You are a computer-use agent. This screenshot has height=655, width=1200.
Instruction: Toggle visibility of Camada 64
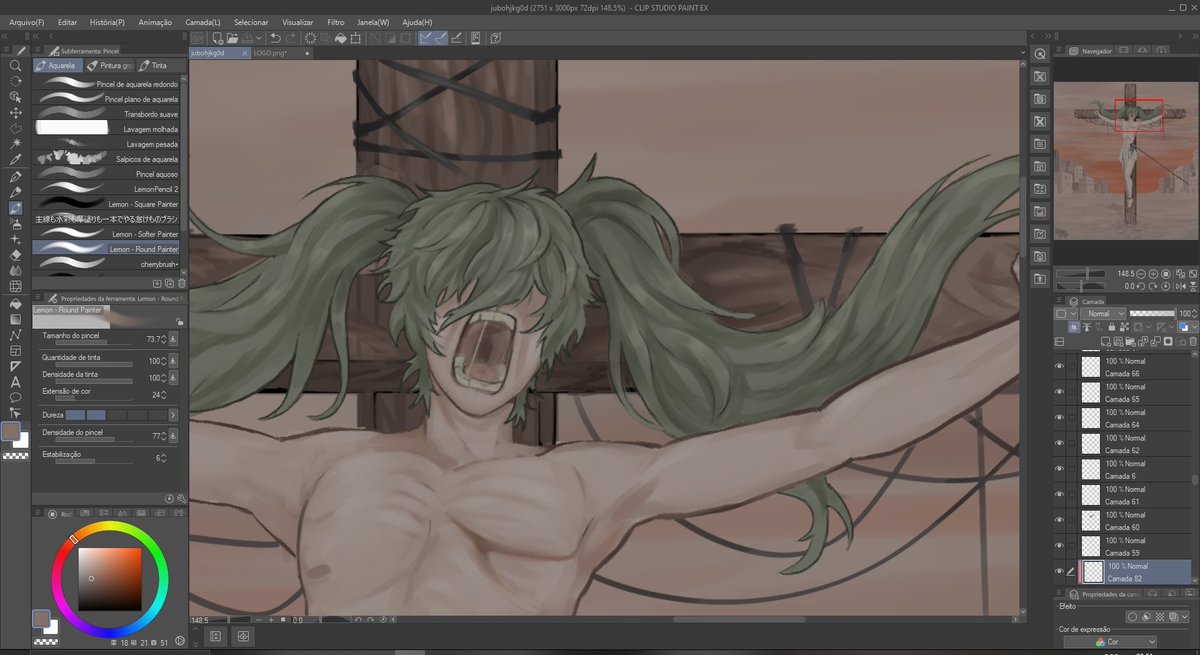point(1059,418)
